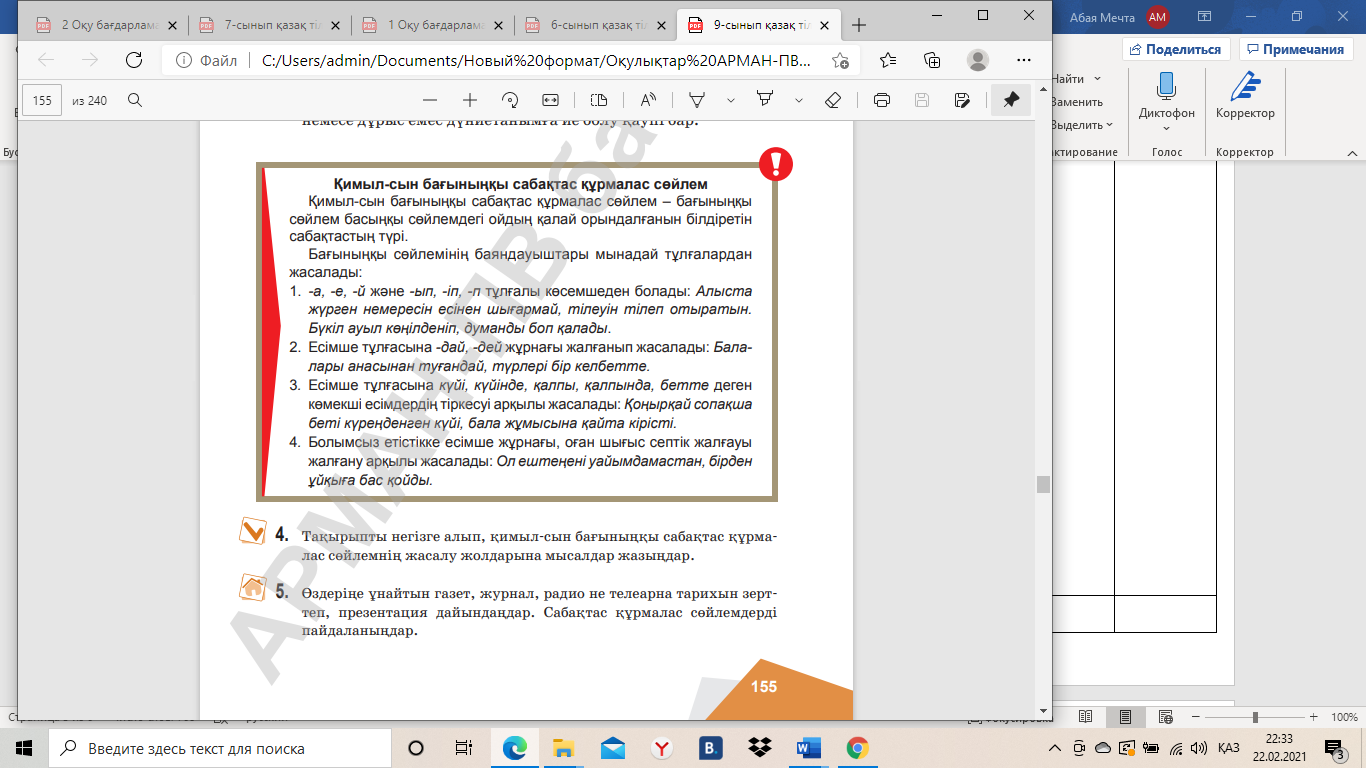Switch to tab '7-сынып қазақ тіл'
The width and height of the screenshot is (1366, 768).
click(x=270, y=25)
